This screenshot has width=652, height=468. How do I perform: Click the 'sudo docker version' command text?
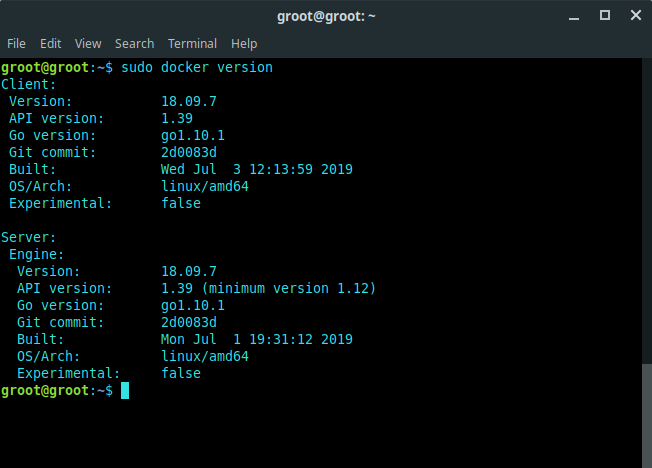pos(197,67)
